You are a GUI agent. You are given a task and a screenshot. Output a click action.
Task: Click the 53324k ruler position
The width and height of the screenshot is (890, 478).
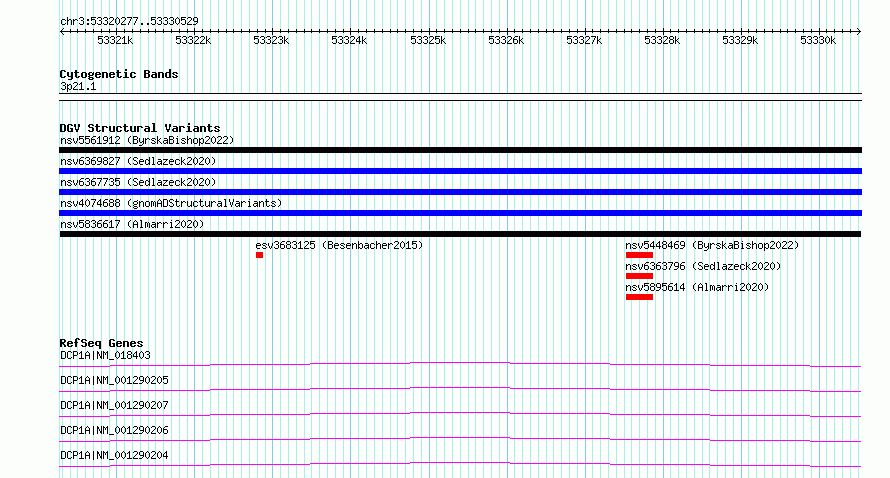tap(349, 40)
